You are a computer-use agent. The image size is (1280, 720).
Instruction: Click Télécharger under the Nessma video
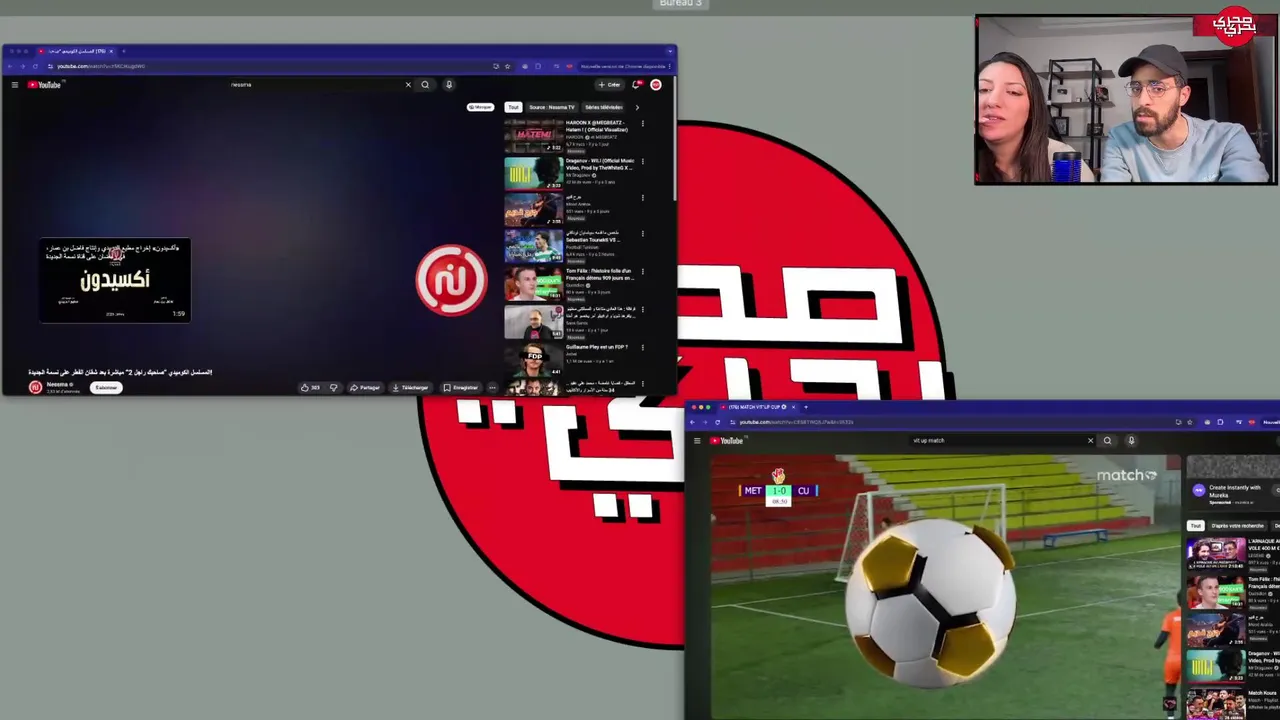[x=410, y=388]
